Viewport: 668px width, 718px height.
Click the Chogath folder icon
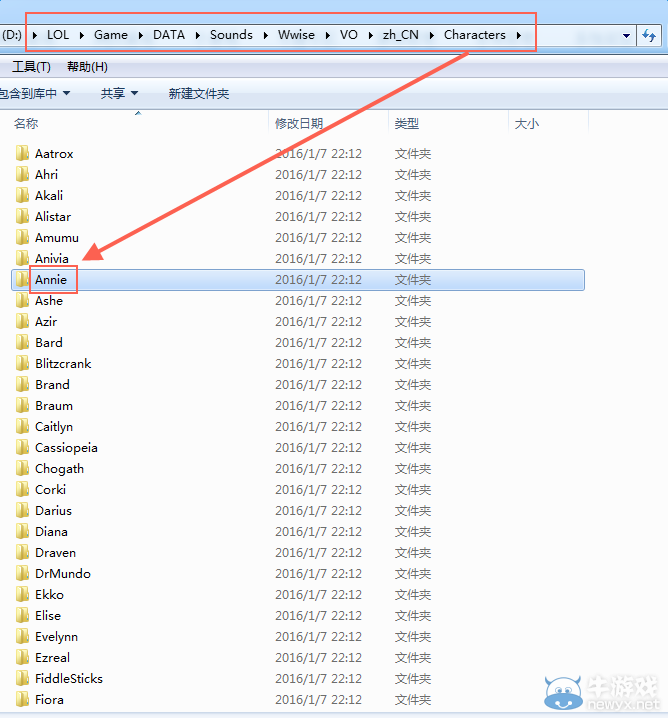pos(22,468)
